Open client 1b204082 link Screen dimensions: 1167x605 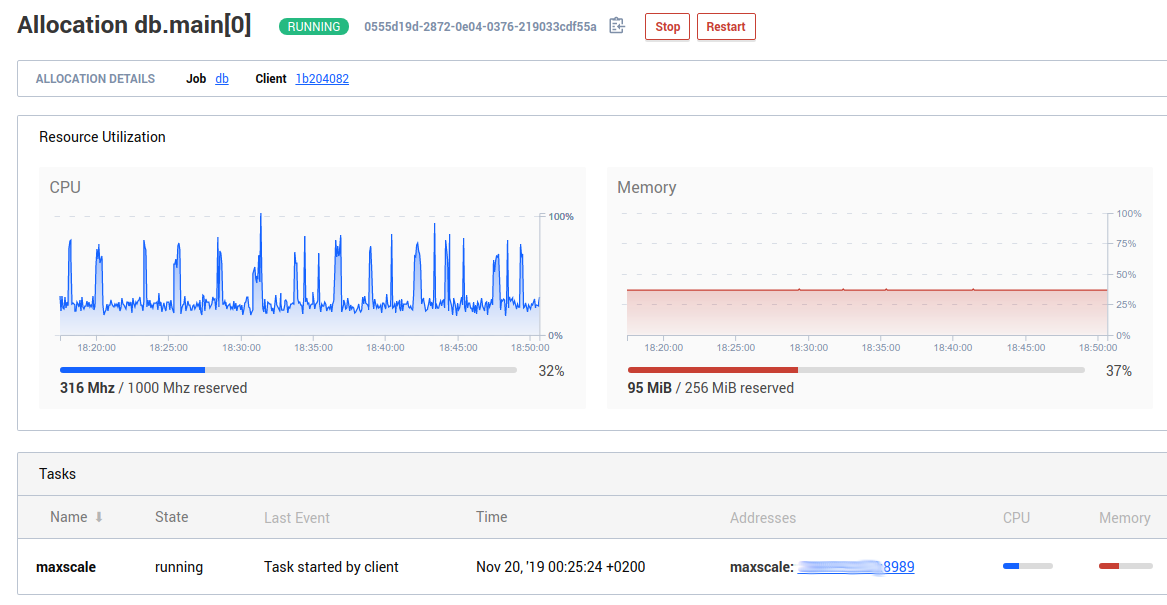pos(322,79)
